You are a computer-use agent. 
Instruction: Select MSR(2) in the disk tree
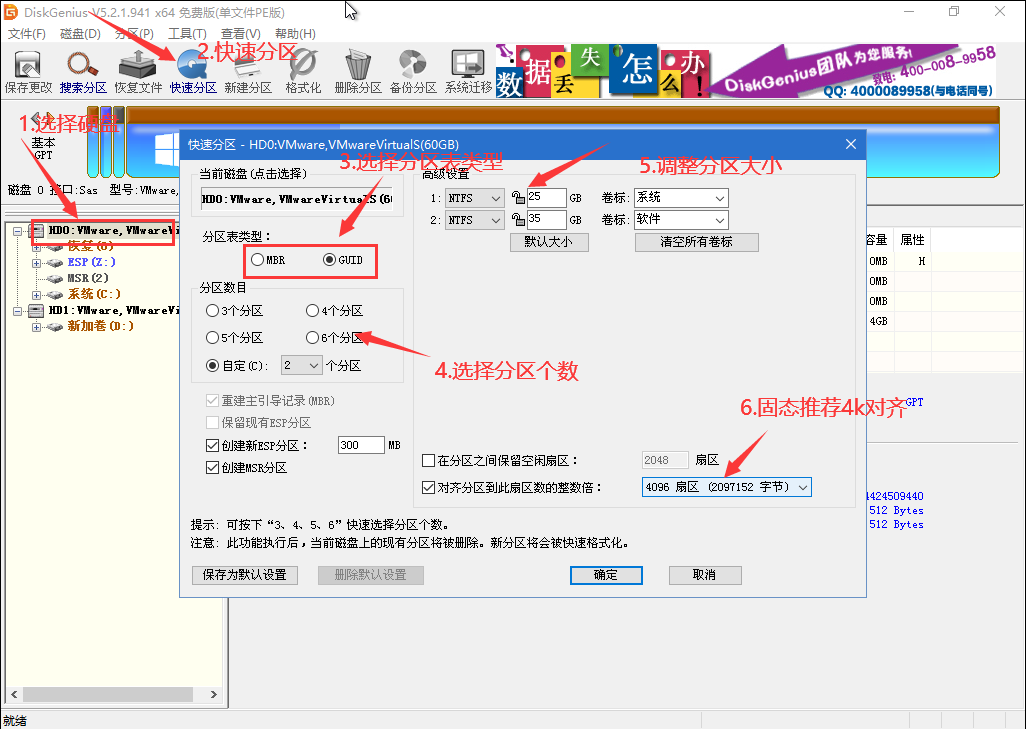(88, 278)
